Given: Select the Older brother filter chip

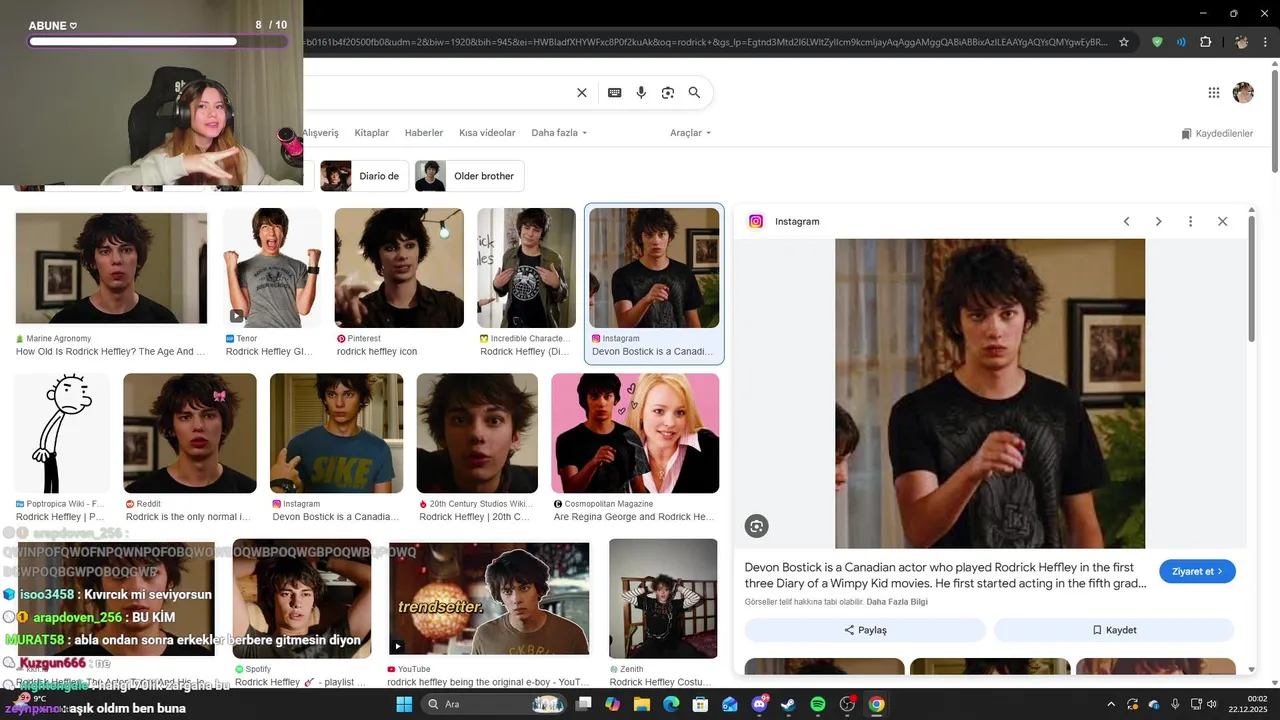Looking at the screenshot, I should pos(469,176).
